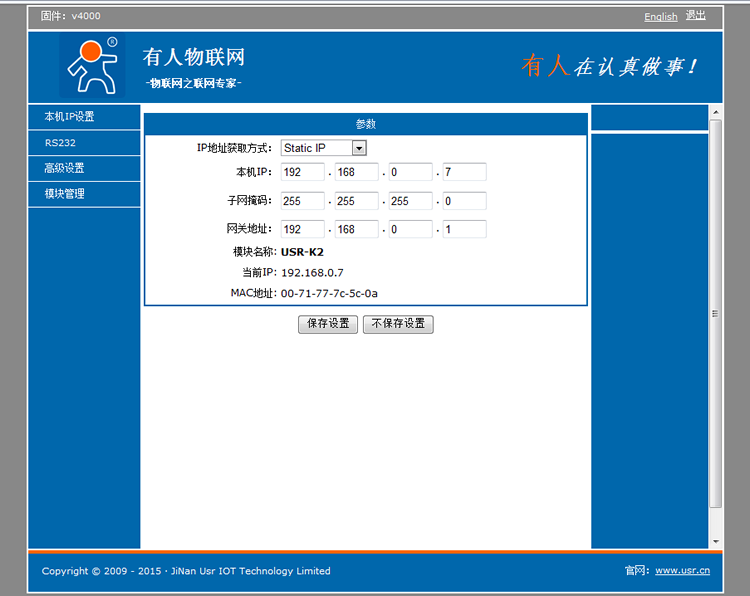The height and width of the screenshot is (596, 750).
Task: Click the USR IOT running-man logo
Action: [92, 64]
